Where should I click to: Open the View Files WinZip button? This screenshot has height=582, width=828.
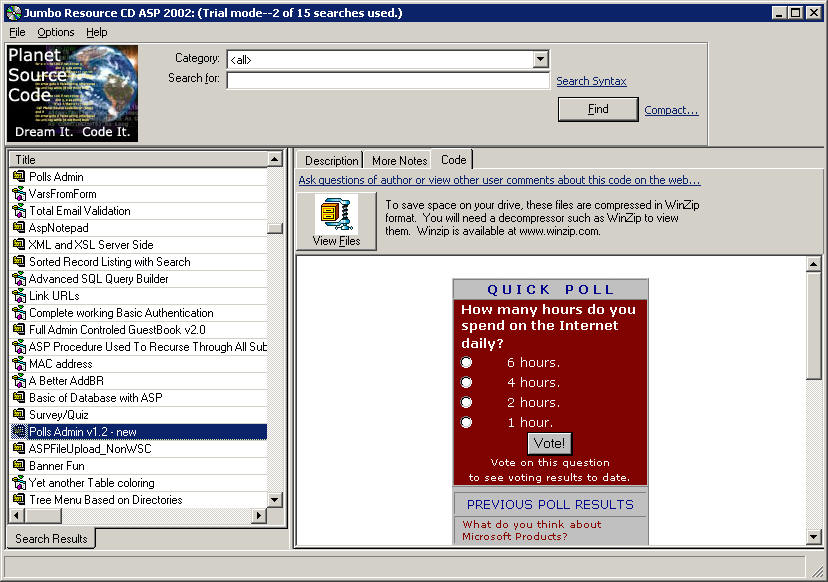336,221
